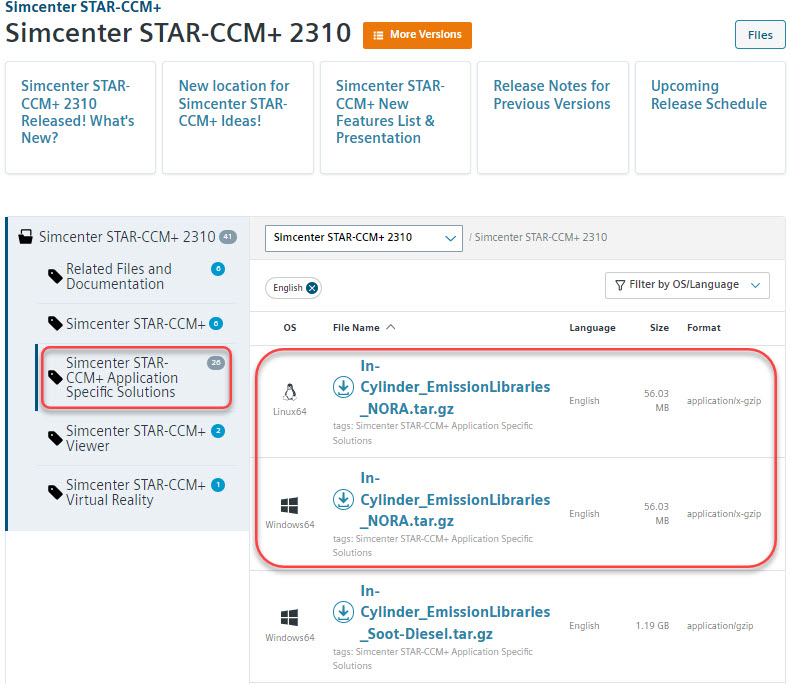Open In-Cylinder_EmissionLibraries_Soot-Diesel.tar.gz file link
This screenshot has width=790, height=684.
[455, 611]
